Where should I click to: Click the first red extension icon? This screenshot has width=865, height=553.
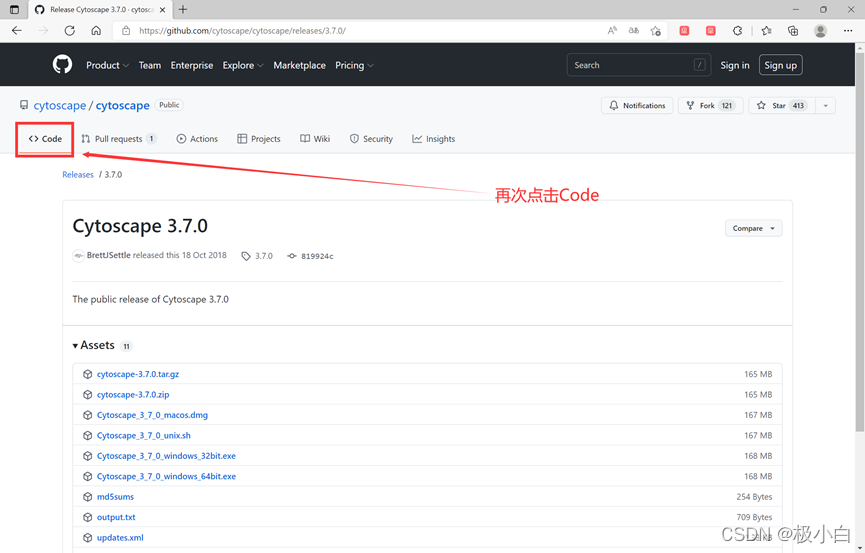tap(684, 31)
